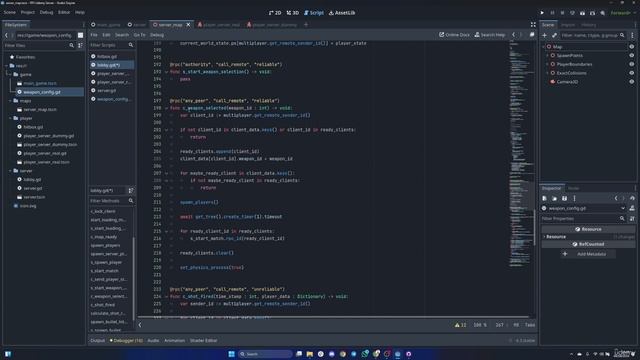Image resolution: width=640 pixels, height=360 pixels.
Task: Open the Scene menu
Action: [10, 12]
